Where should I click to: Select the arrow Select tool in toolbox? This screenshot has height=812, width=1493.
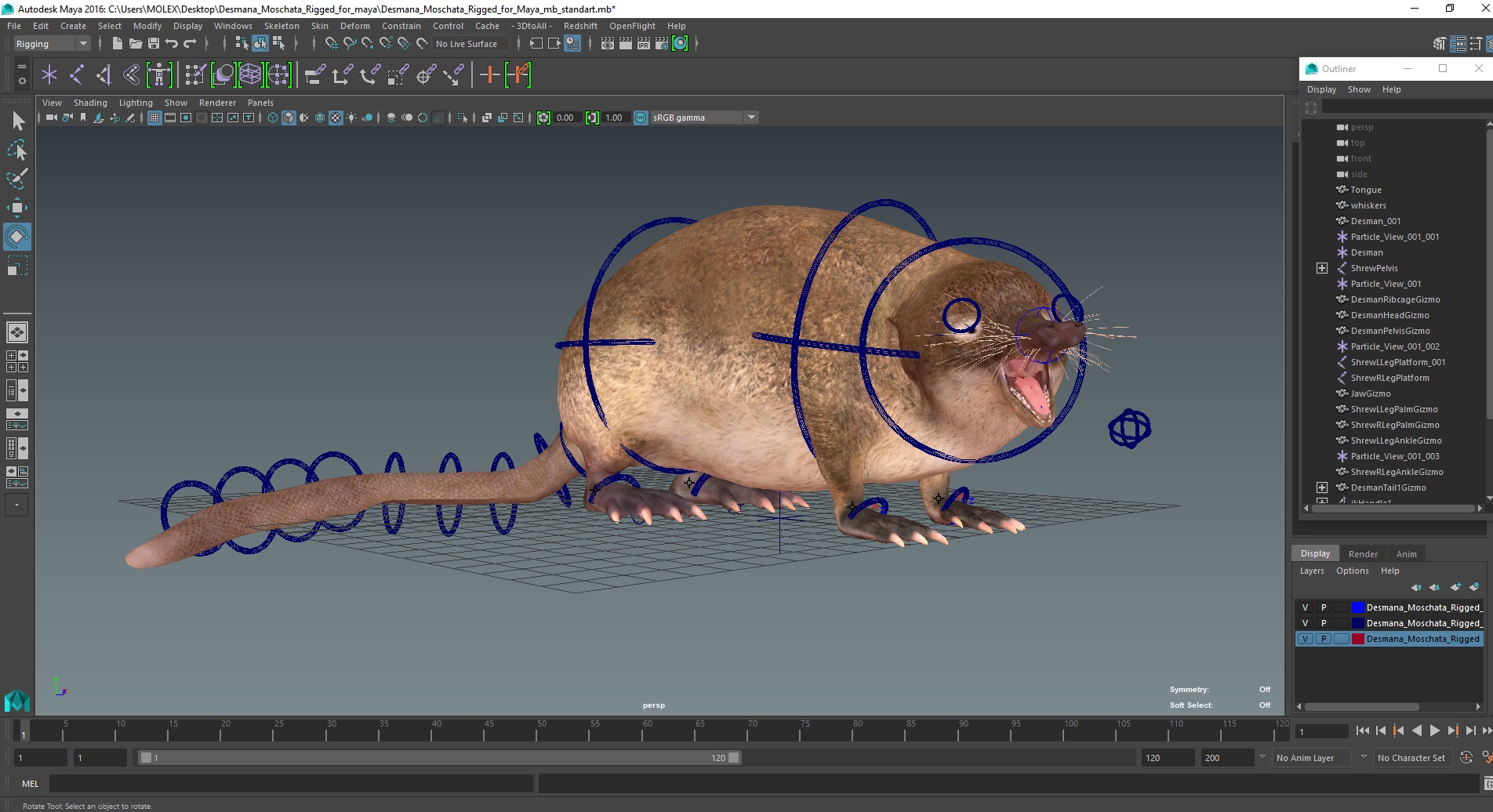17,121
